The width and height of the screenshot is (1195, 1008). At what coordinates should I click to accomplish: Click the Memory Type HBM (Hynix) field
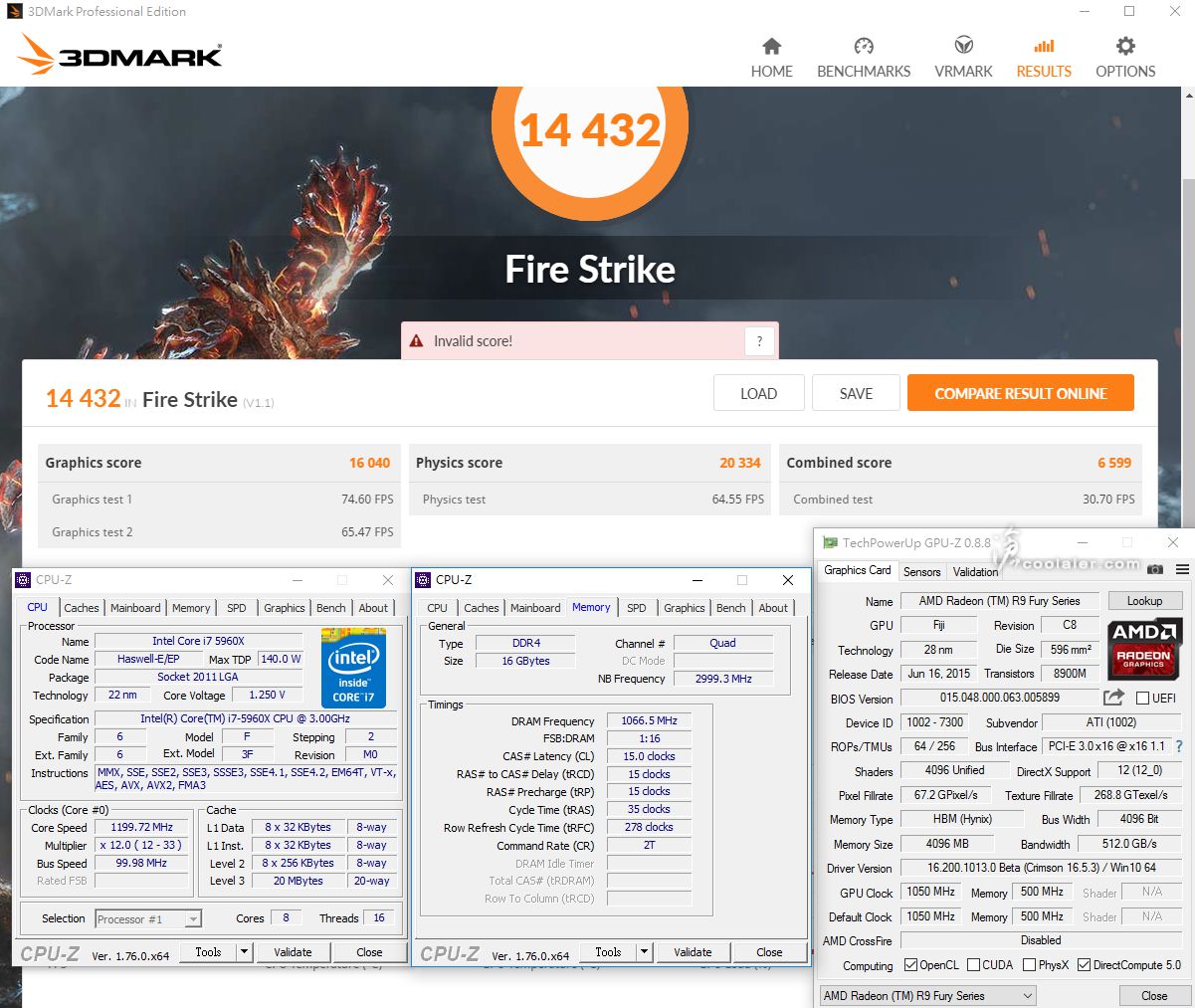961,819
